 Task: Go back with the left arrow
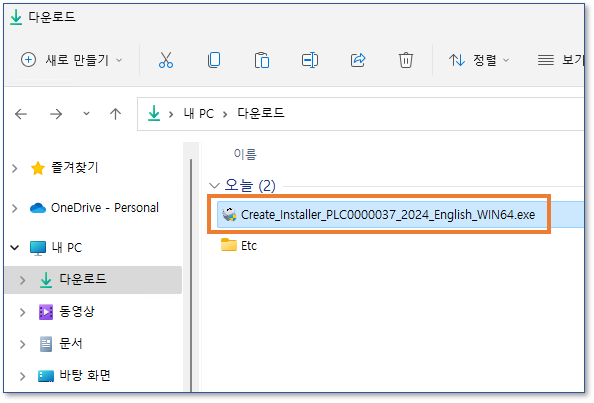tap(21, 114)
